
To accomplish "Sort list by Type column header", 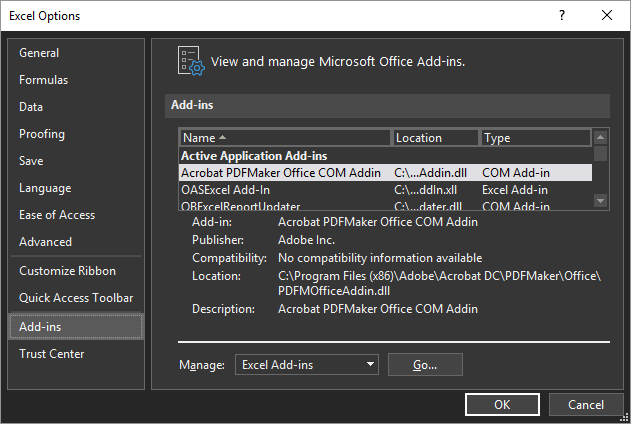I will (x=534, y=138).
